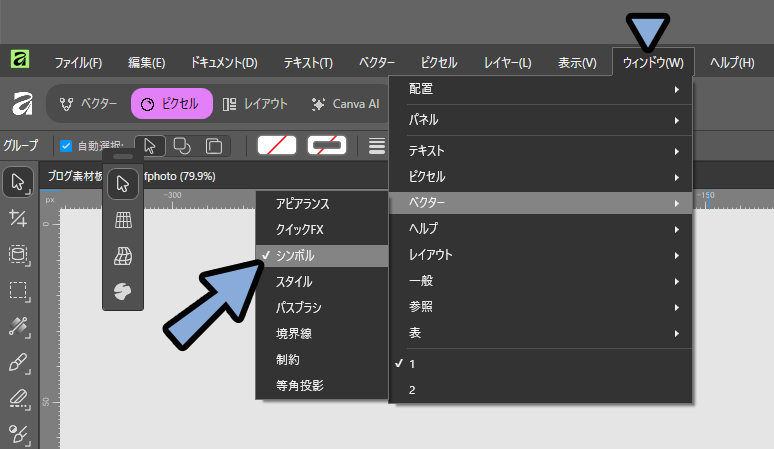Click the Affinity home logo icon
Viewport: 774px width, 449px height.
click(20, 104)
